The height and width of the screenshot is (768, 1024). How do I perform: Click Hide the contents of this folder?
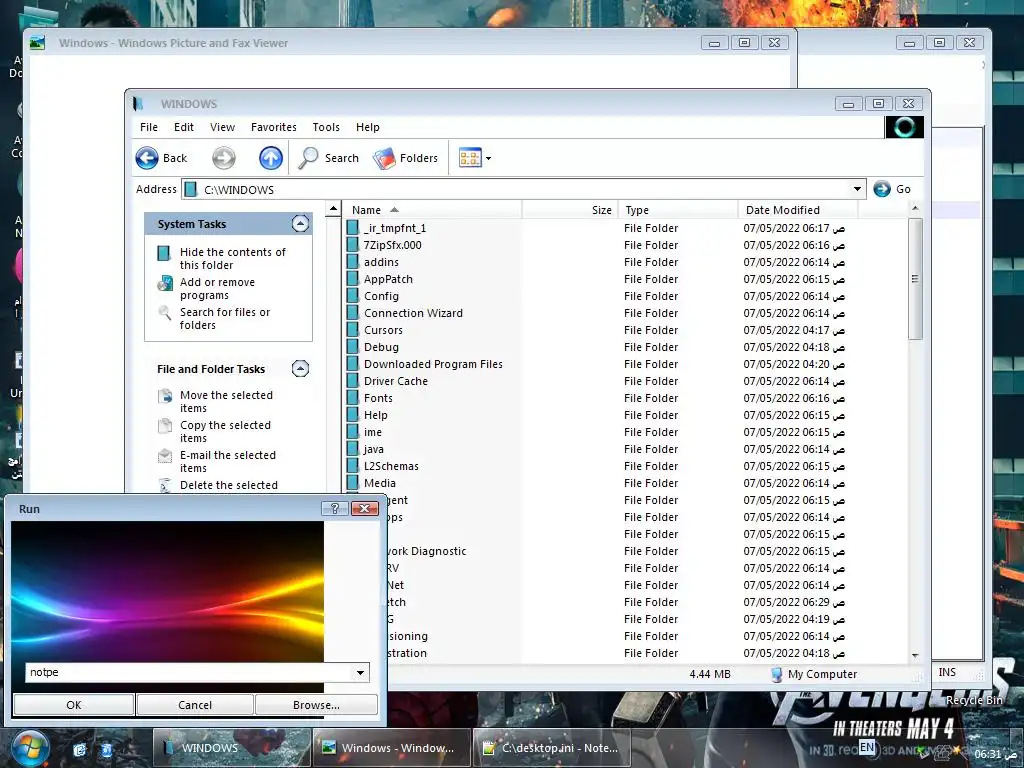pos(232,259)
